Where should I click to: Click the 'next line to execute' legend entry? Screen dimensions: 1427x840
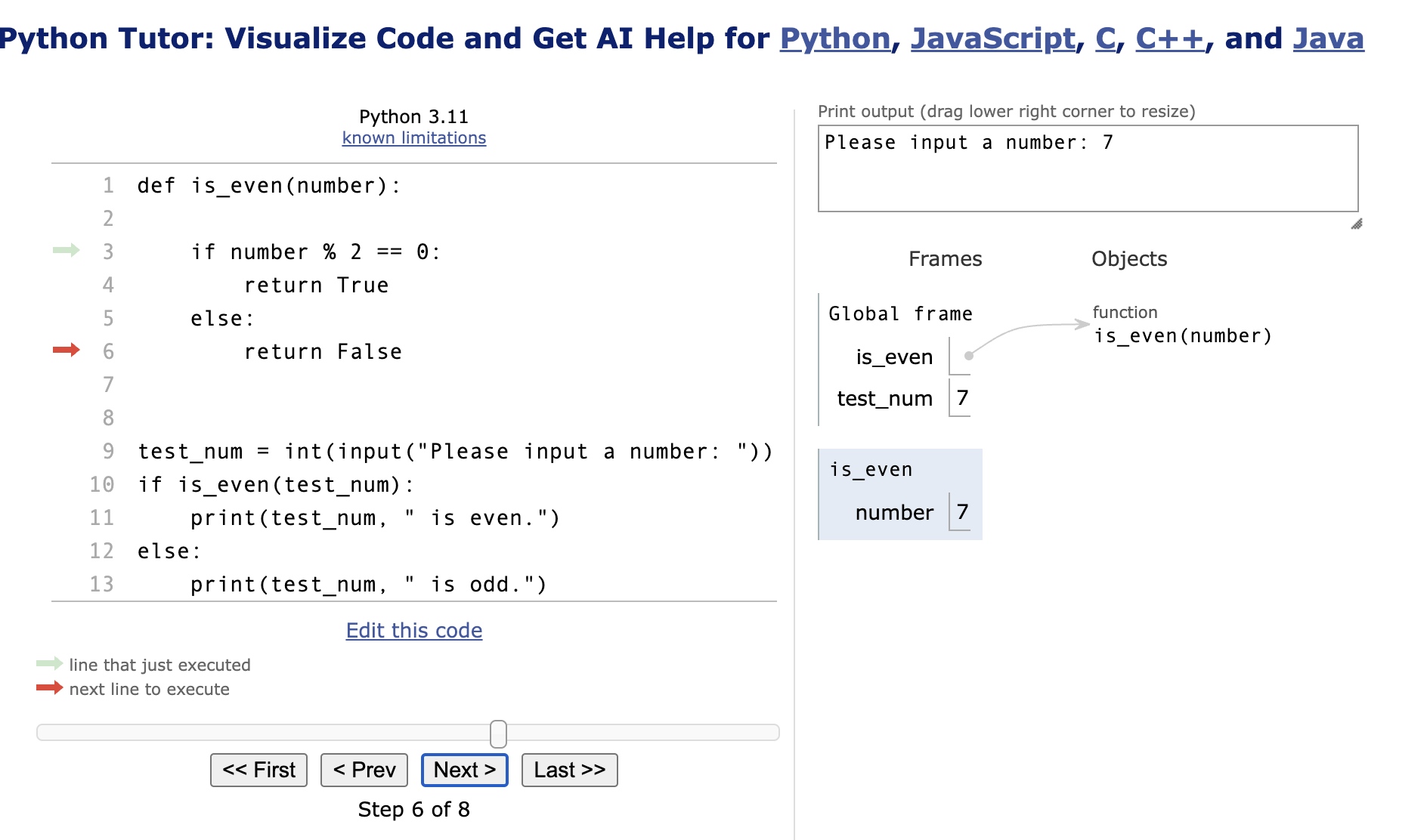pos(149,689)
